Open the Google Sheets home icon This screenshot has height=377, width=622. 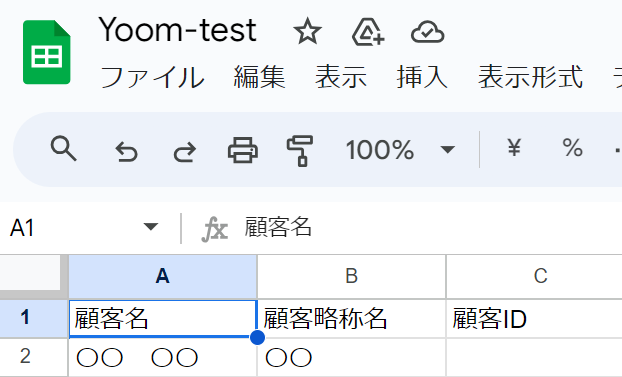point(47,52)
